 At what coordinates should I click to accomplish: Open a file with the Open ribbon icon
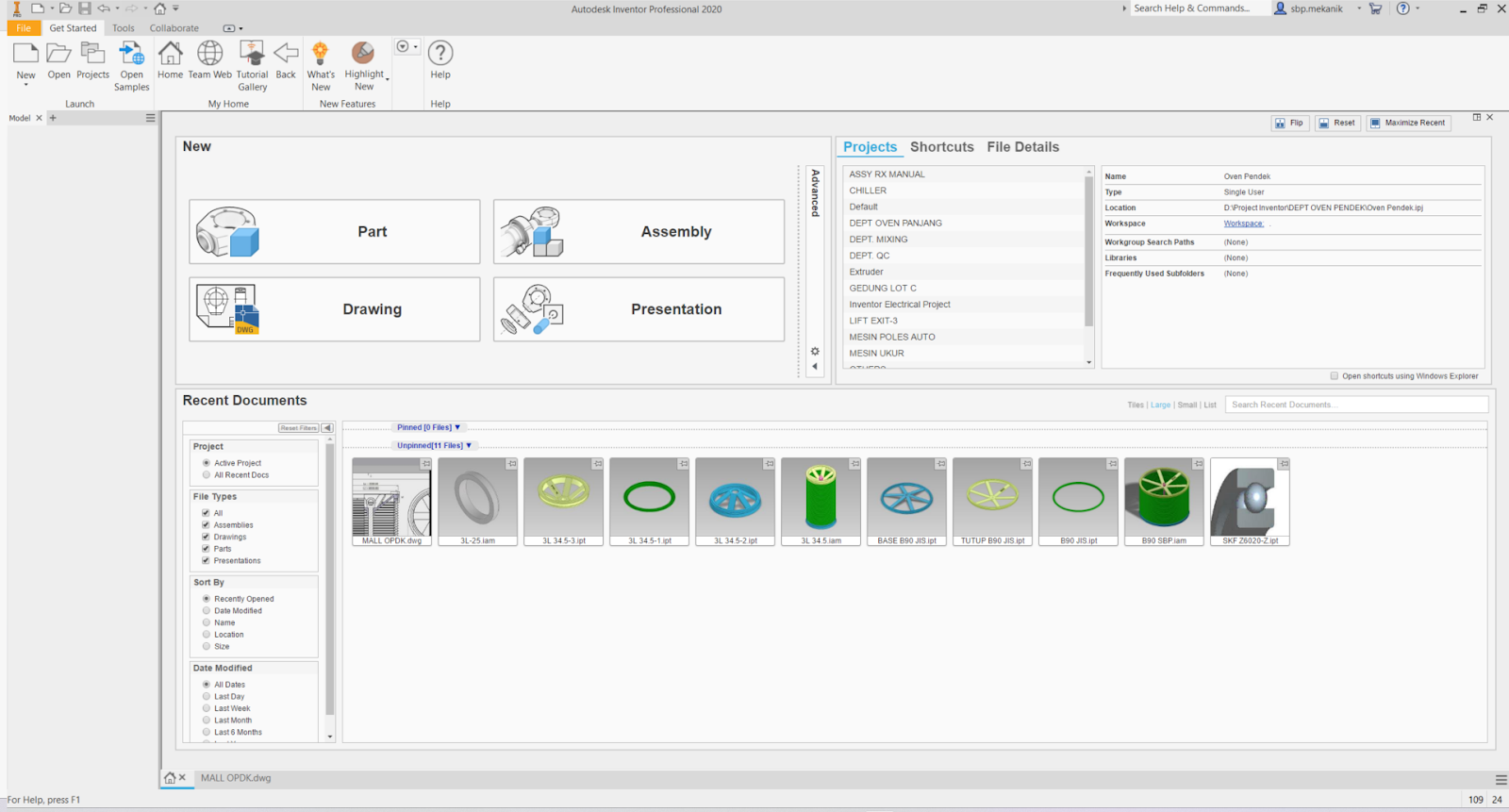(58, 54)
